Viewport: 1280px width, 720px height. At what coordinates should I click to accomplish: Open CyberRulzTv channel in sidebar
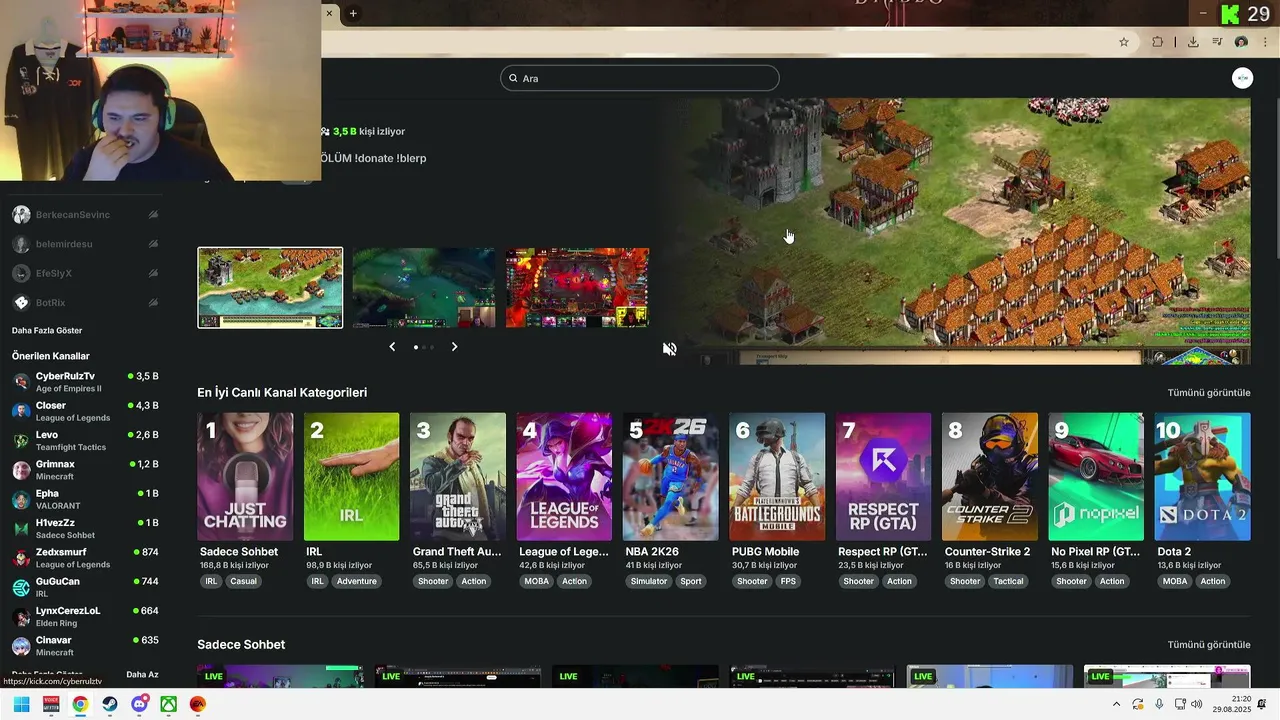[x=85, y=382]
